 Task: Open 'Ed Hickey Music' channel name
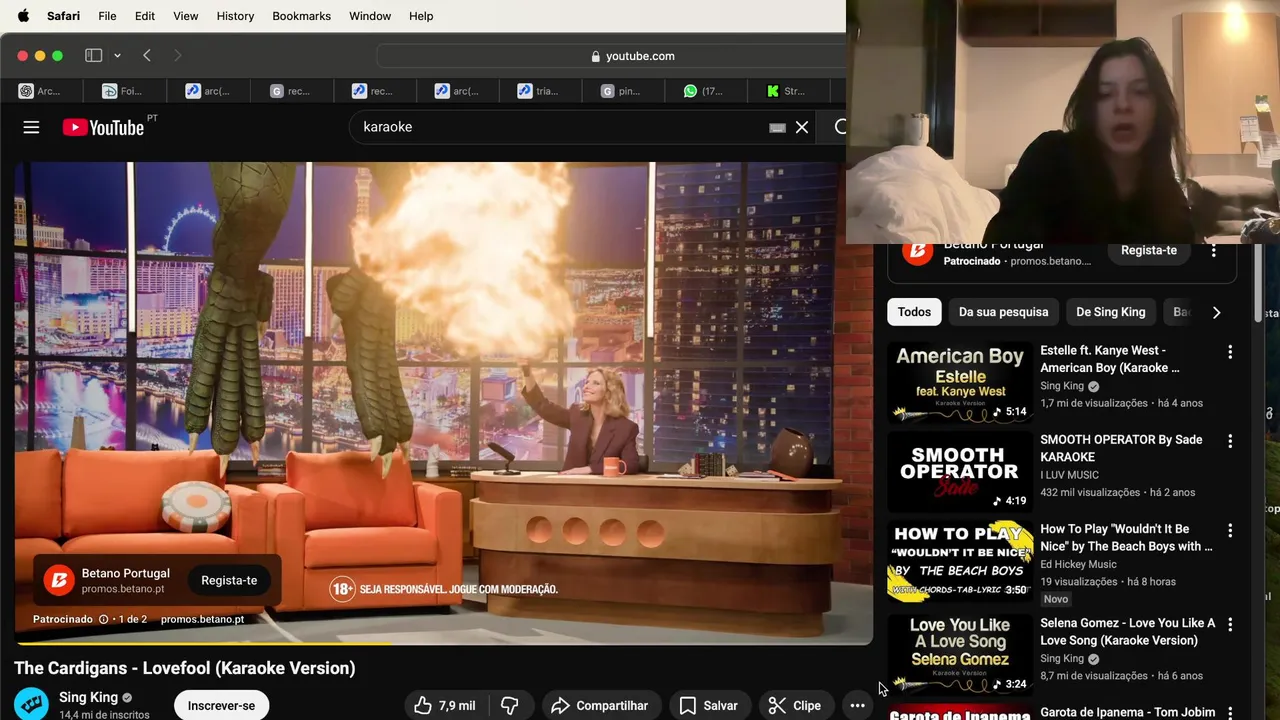coord(1078,564)
